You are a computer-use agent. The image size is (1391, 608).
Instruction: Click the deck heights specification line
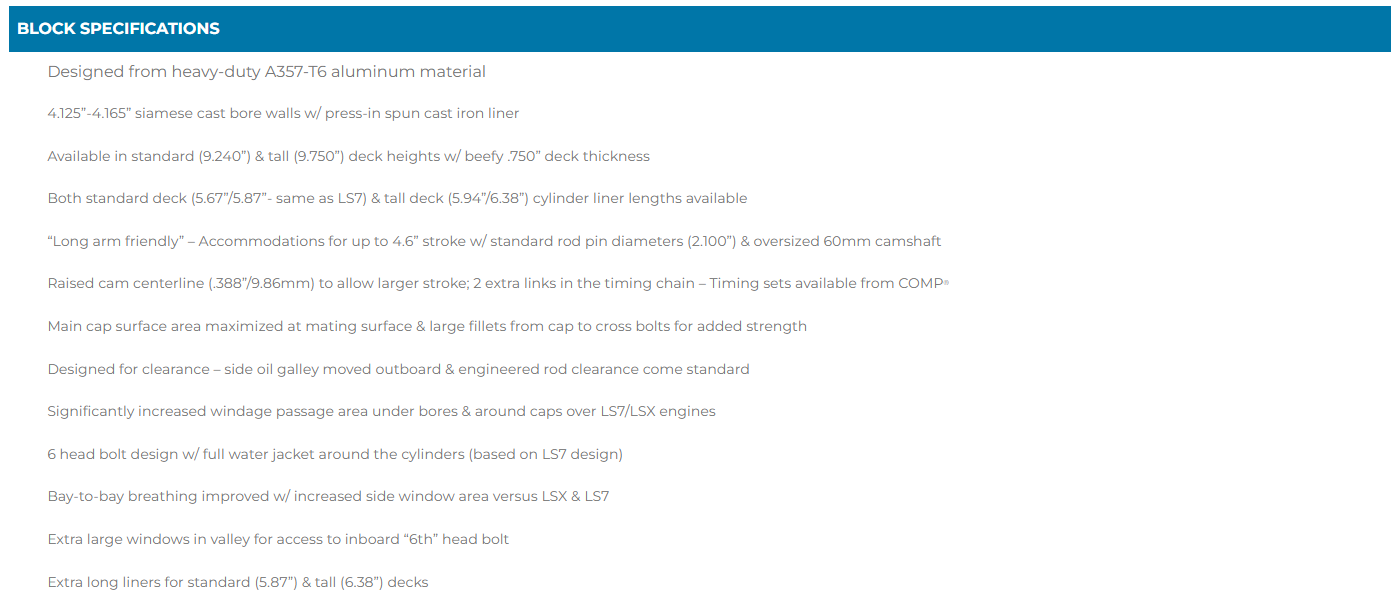[x=349, y=157]
